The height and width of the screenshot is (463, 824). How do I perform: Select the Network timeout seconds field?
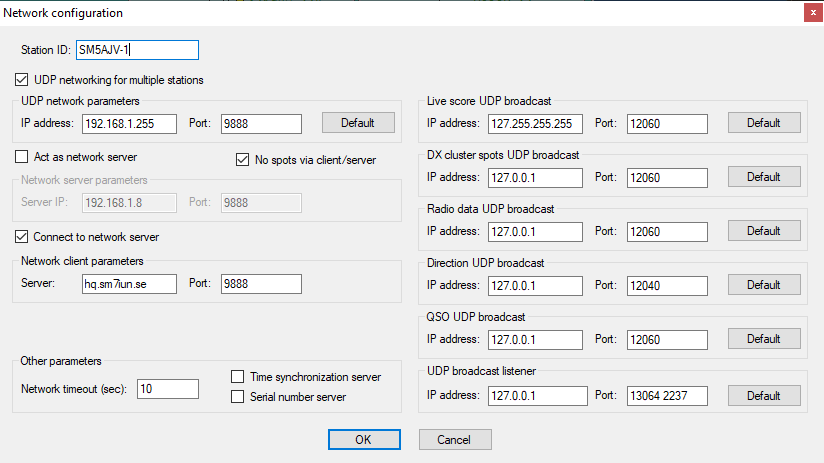click(x=168, y=389)
